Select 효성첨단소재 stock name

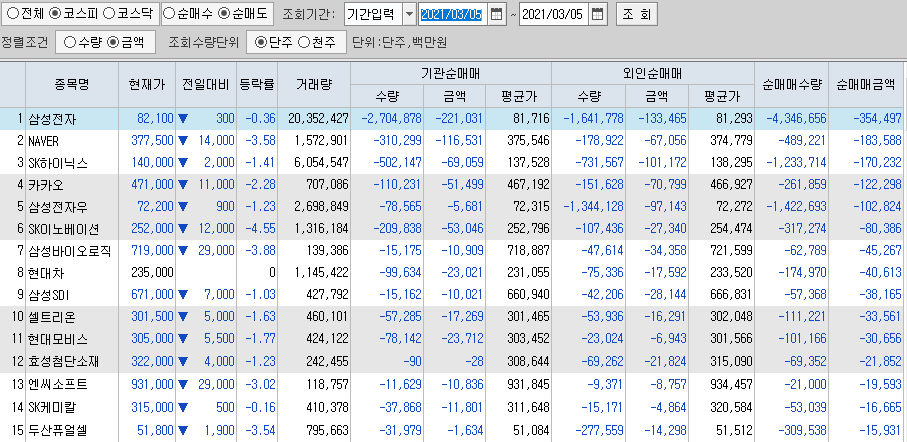(64, 362)
